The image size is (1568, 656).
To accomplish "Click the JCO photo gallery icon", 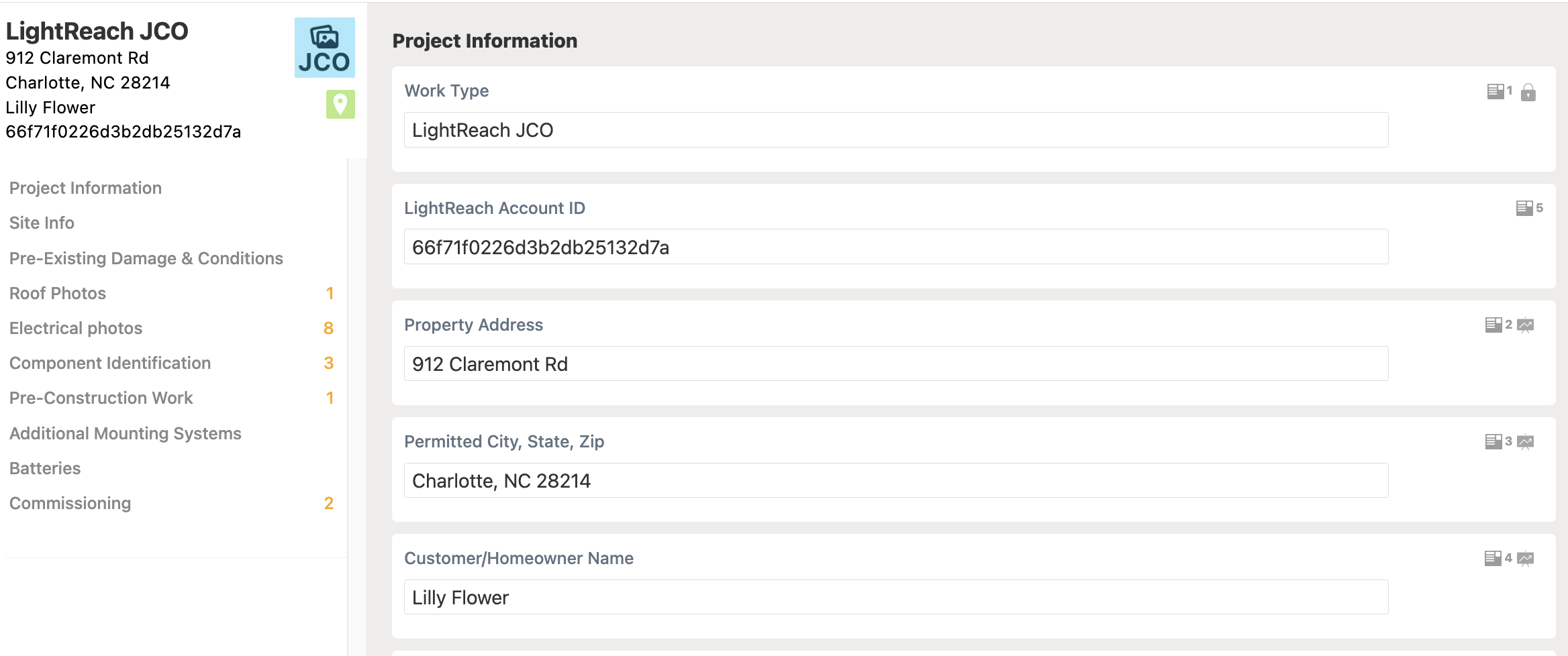I will point(324,48).
